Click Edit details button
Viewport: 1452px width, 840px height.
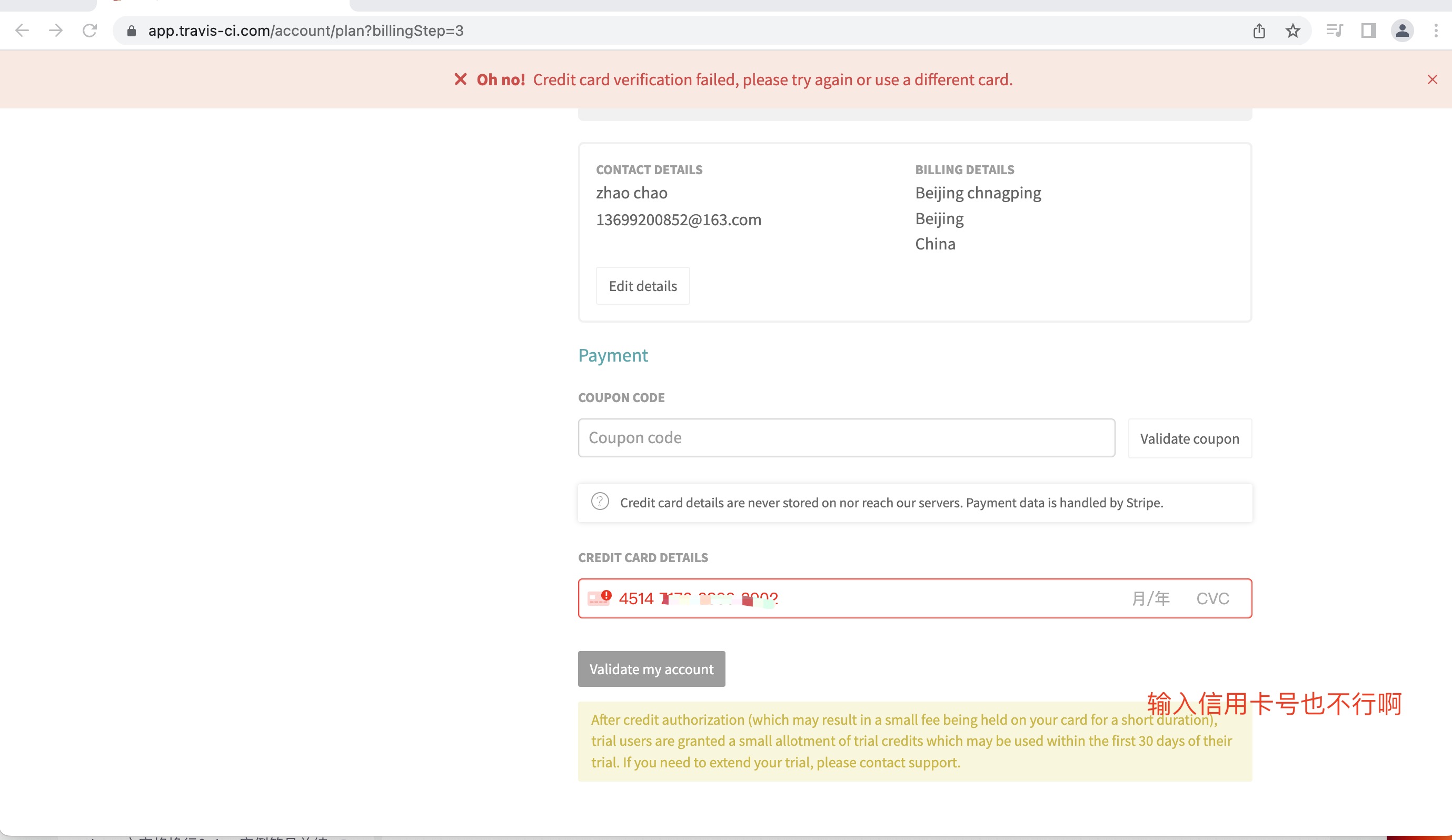coord(642,286)
